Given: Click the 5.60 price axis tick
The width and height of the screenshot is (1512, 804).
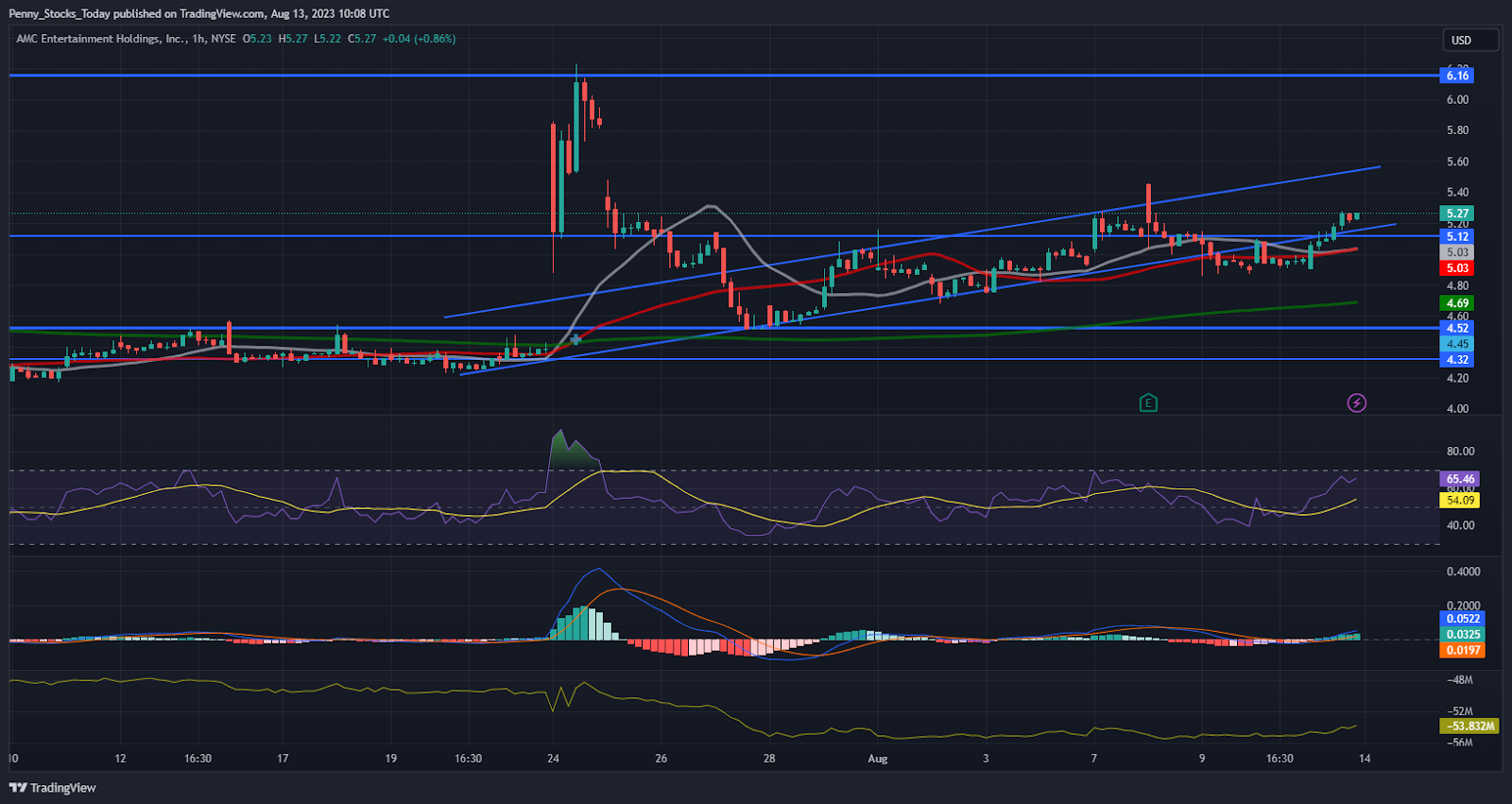Looking at the screenshot, I should pyautogui.click(x=1457, y=162).
